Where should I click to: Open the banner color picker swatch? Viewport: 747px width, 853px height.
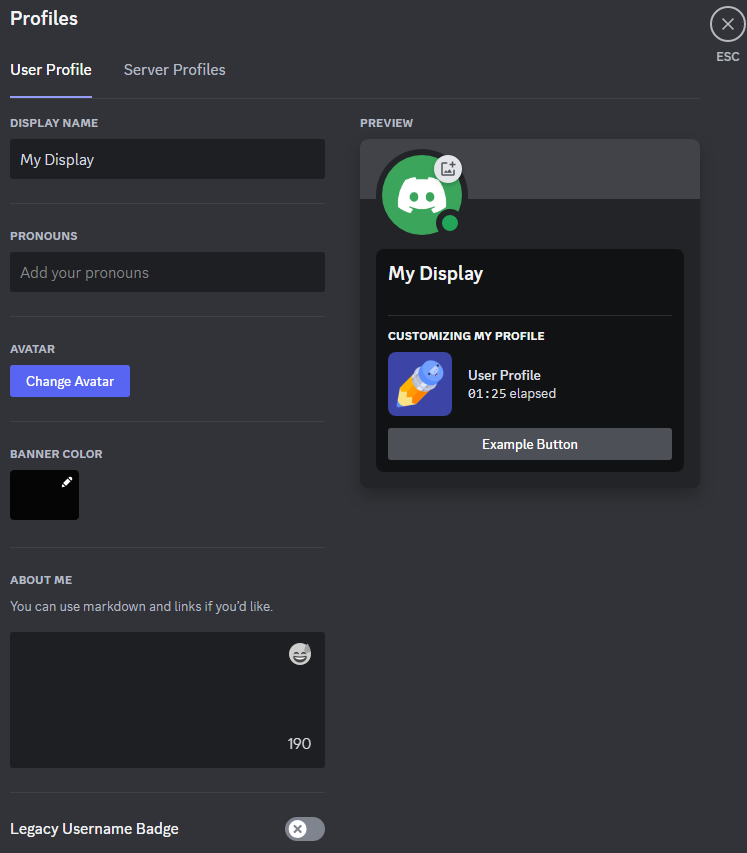[44, 495]
